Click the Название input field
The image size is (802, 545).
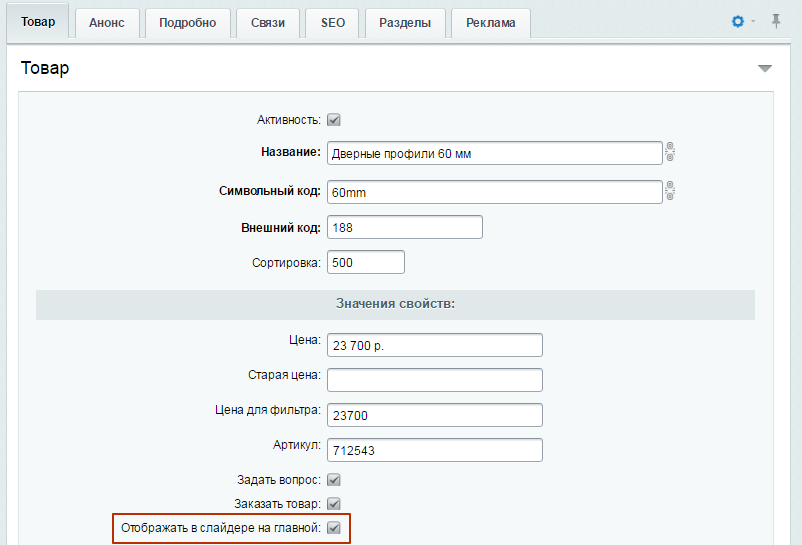[x=494, y=152]
